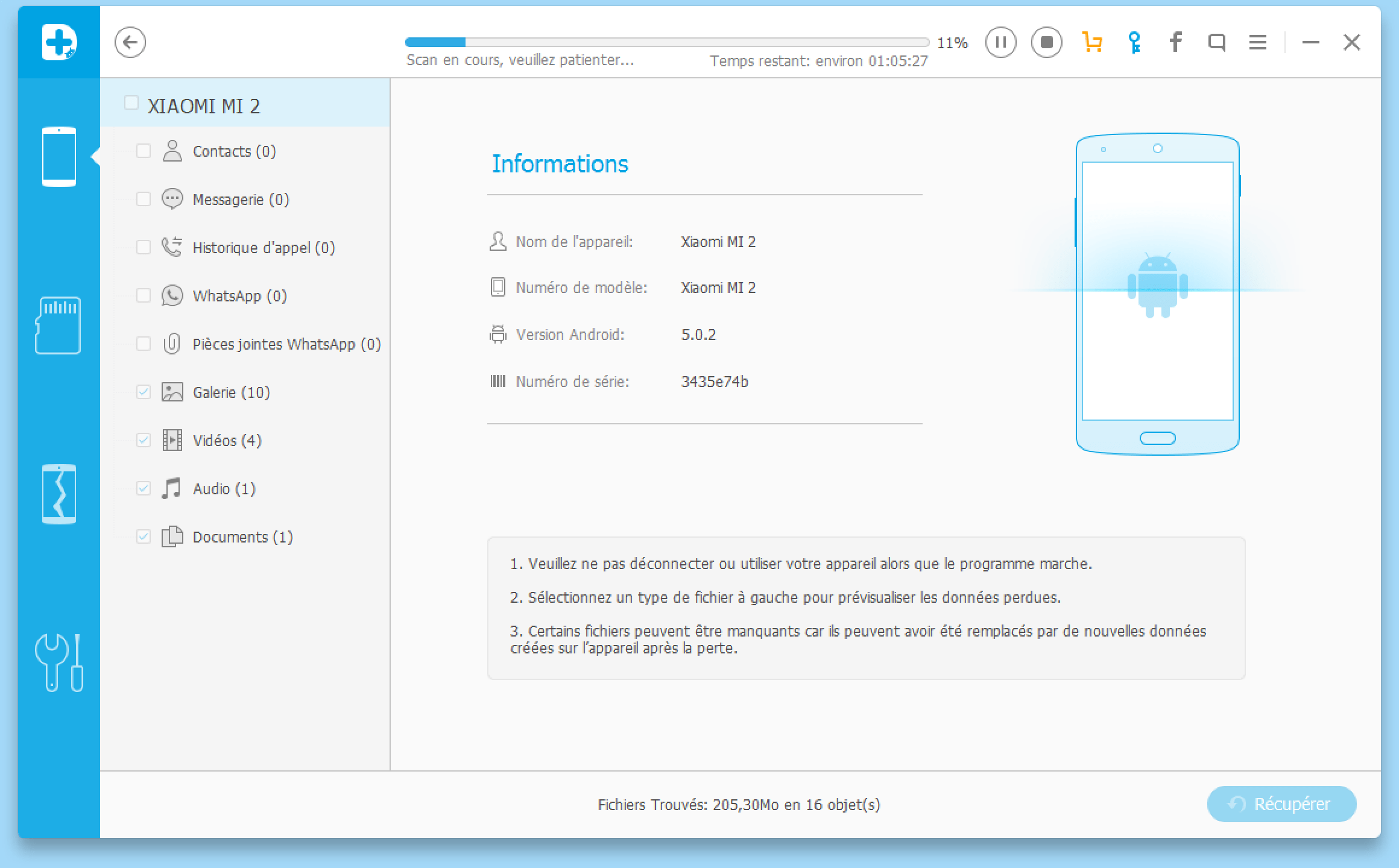Viewport: 1399px width, 868px height.
Task: Open broken phone data extraction mode
Action: (x=59, y=494)
